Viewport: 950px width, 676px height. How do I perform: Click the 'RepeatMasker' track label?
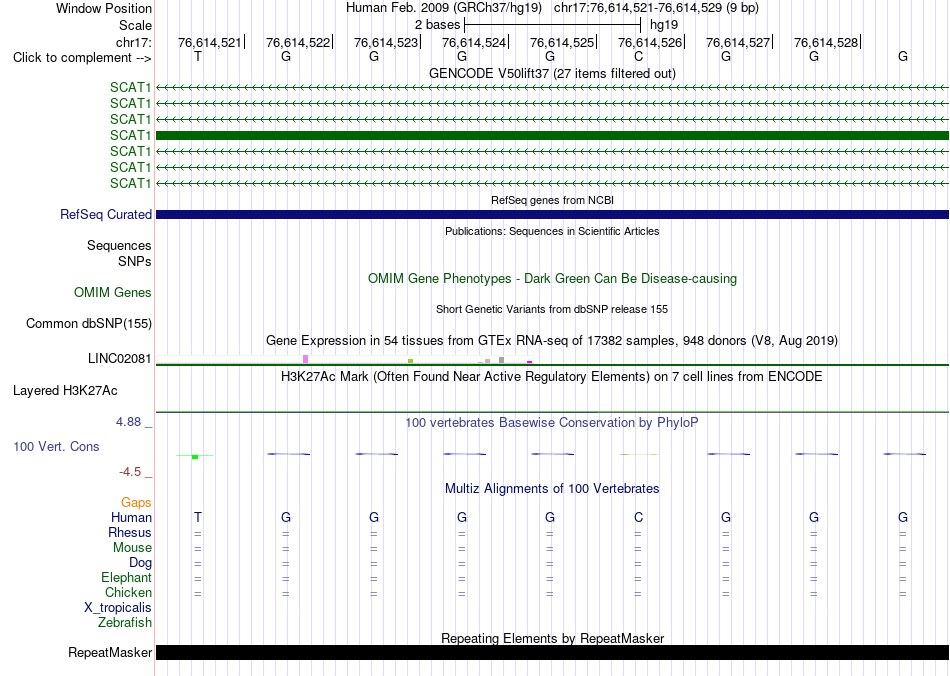click(110, 652)
